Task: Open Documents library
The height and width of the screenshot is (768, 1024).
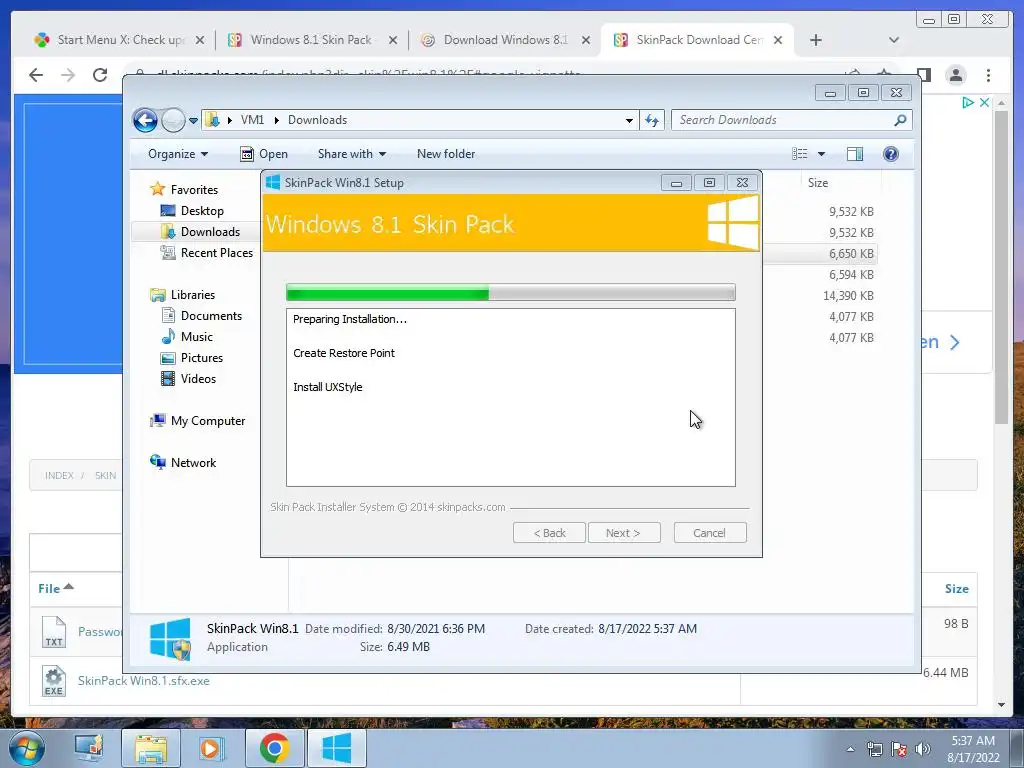Action: pyautogui.click(x=202, y=315)
